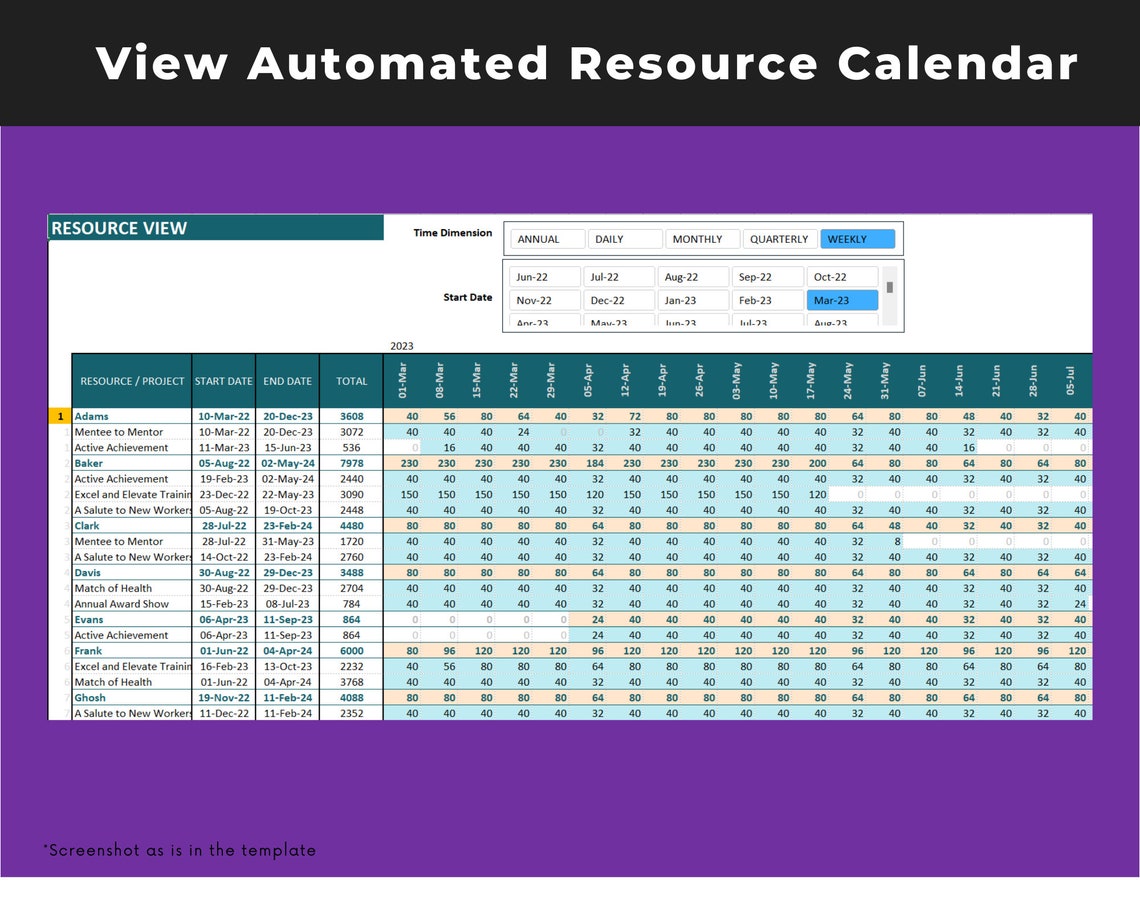Click the 05-Apr week column header
The height and width of the screenshot is (912, 1140).
click(587, 381)
